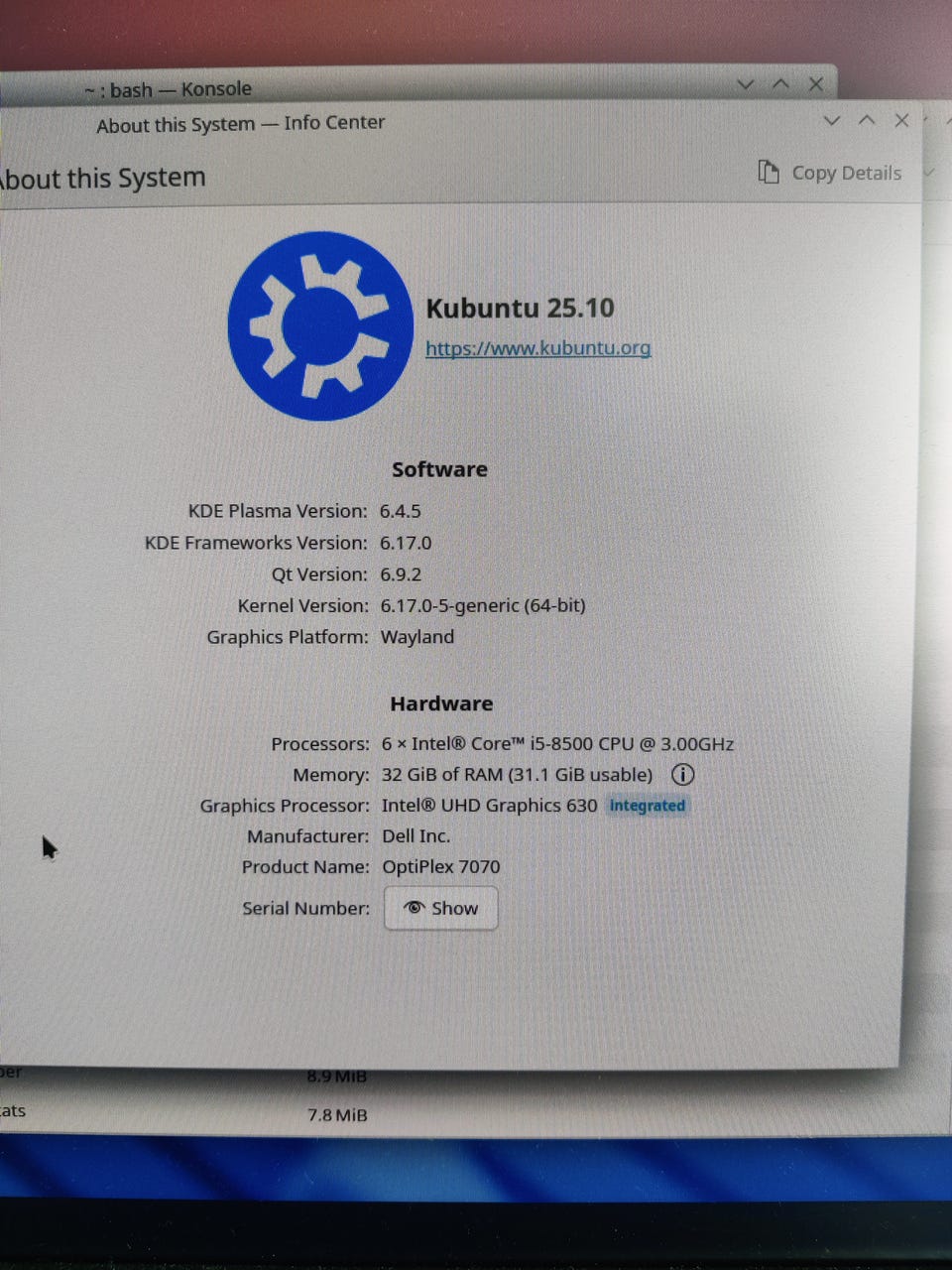Close the Konsole window
This screenshot has width=952, height=1270.
click(x=815, y=84)
